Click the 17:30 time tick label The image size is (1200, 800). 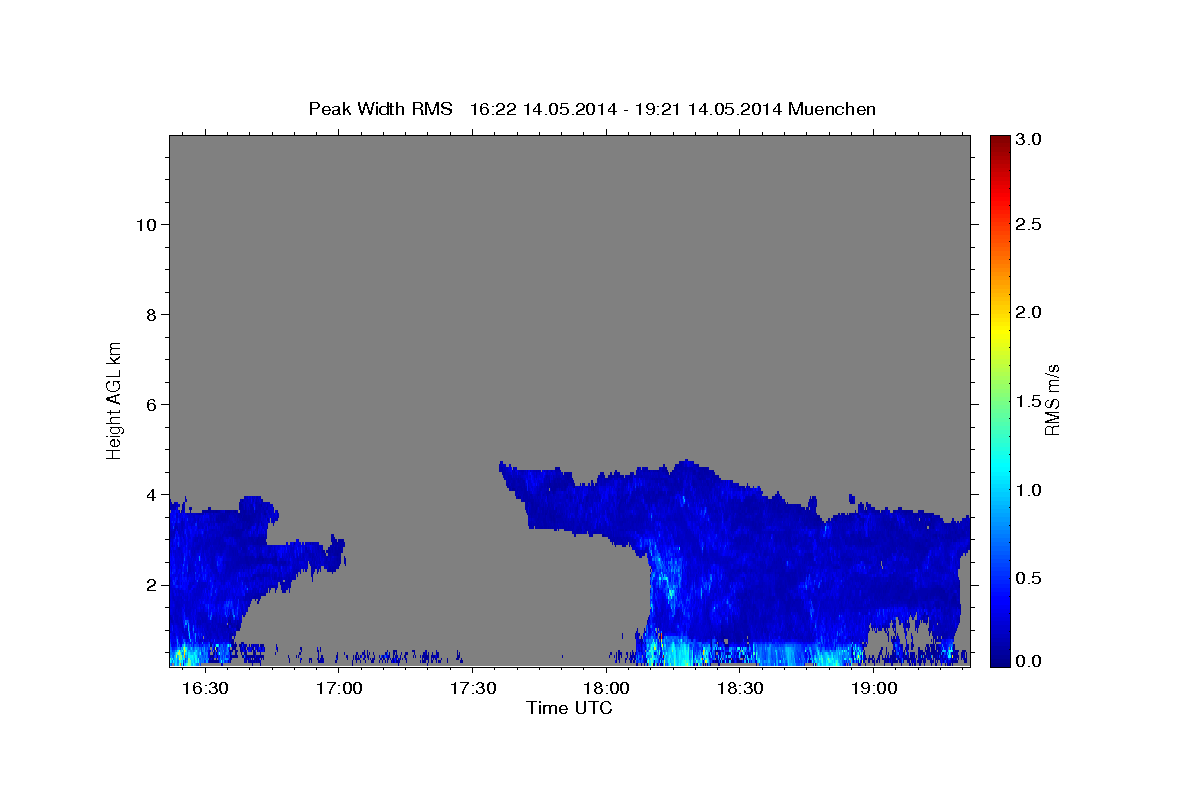coord(472,688)
